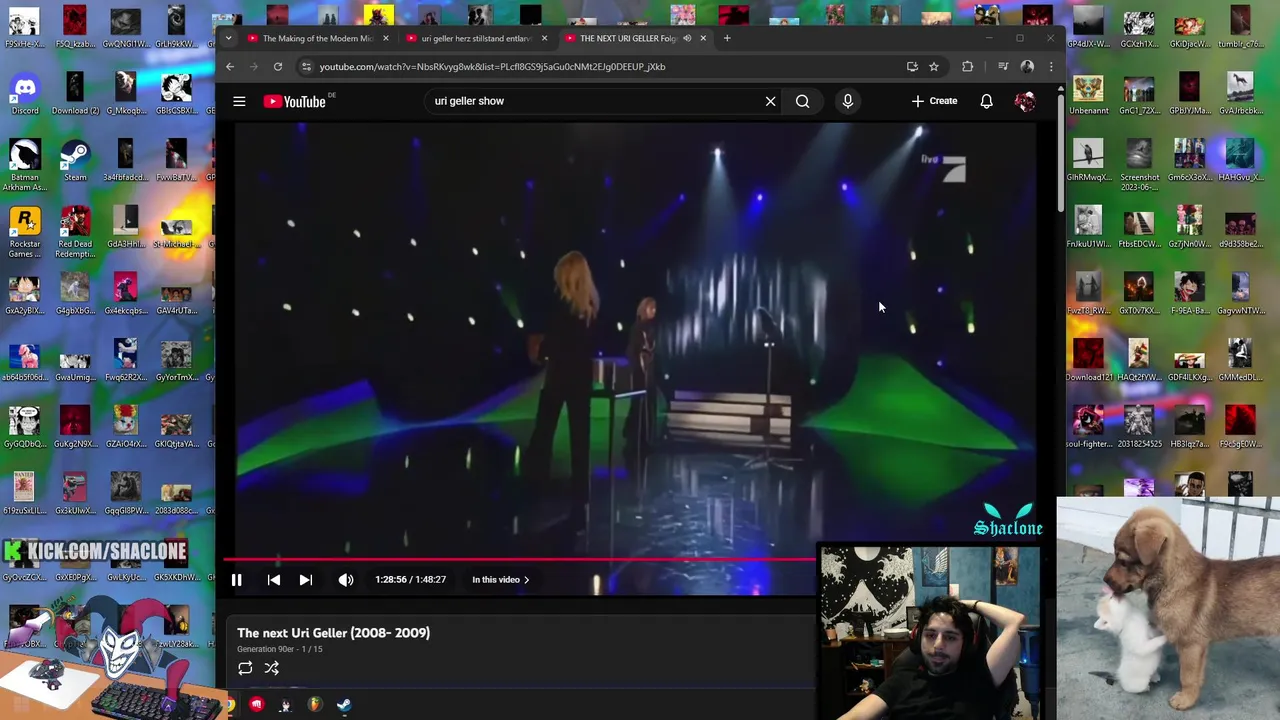Close 'The Making of the Modern' tab
The height and width of the screenshot is (720, 1280).
(x=385, y=38)
